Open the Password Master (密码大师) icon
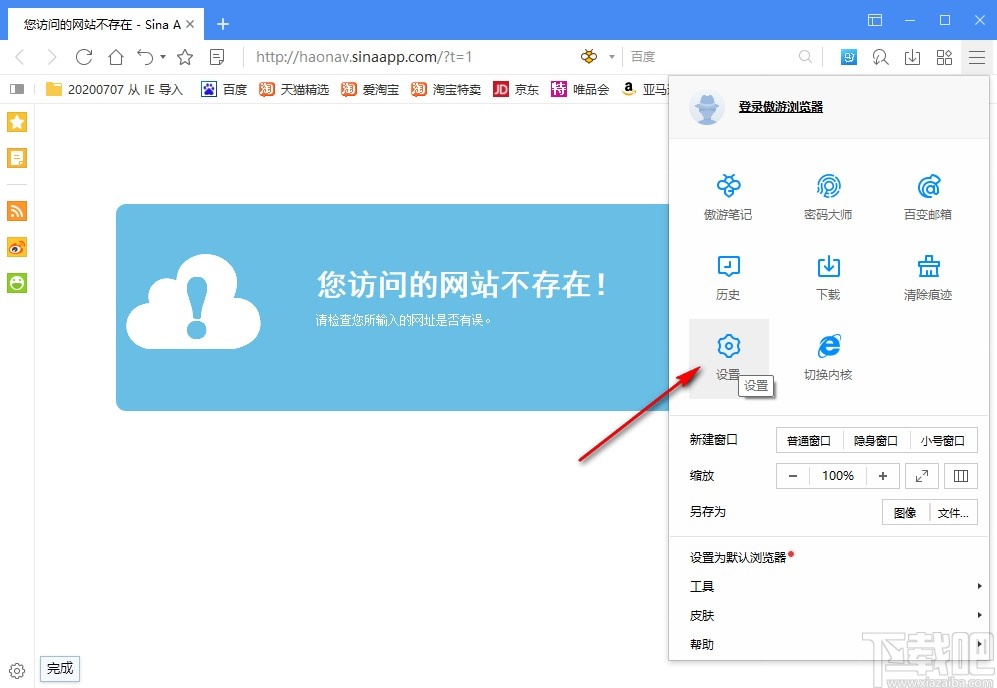The height and width of the screenshot is (688, 997). (x=828, y=195)
